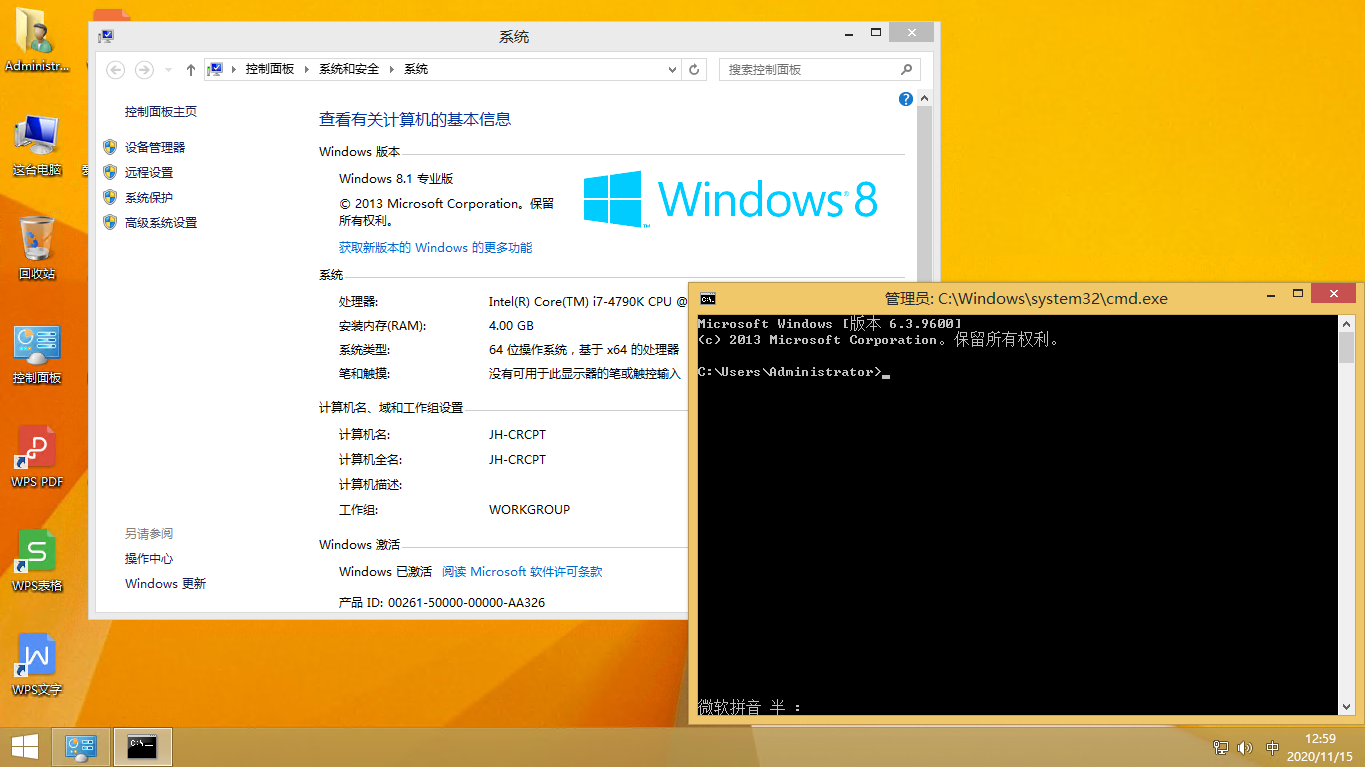Launch WPS PDF from desktop
The width and height of the screenshot is (1365, 767).
tap(37, 458)
